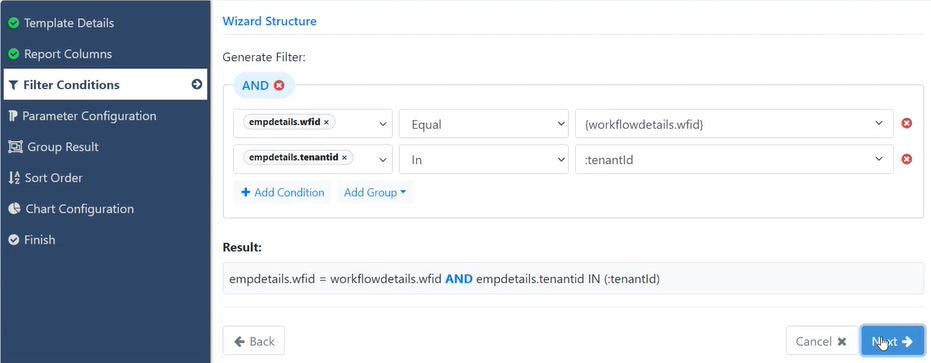The height and width of the screenshot is (363, 931).
Task: Open the Equal operator dropdown
Action: [483, 124]
